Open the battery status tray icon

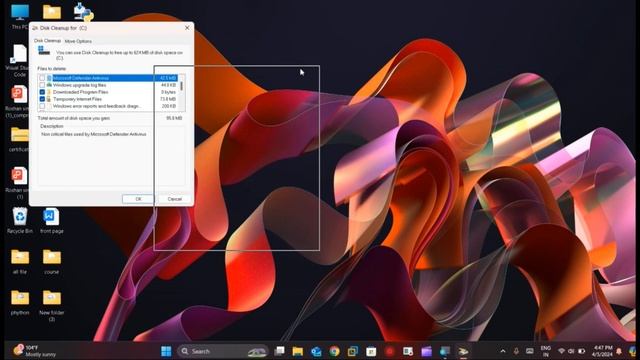[x=582, y=351]
